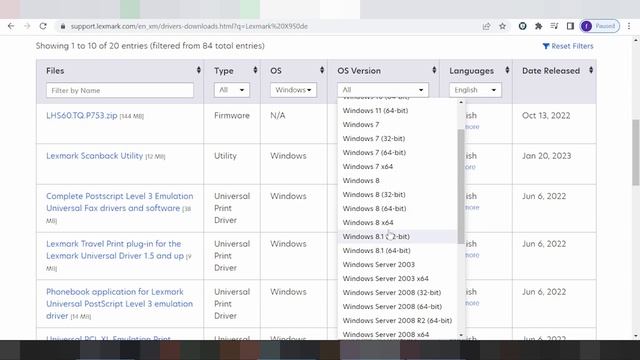The width and height of the screenshot is (640, 360).
Task: Bookmark this page with the star icon
Action: pos(502,26)
